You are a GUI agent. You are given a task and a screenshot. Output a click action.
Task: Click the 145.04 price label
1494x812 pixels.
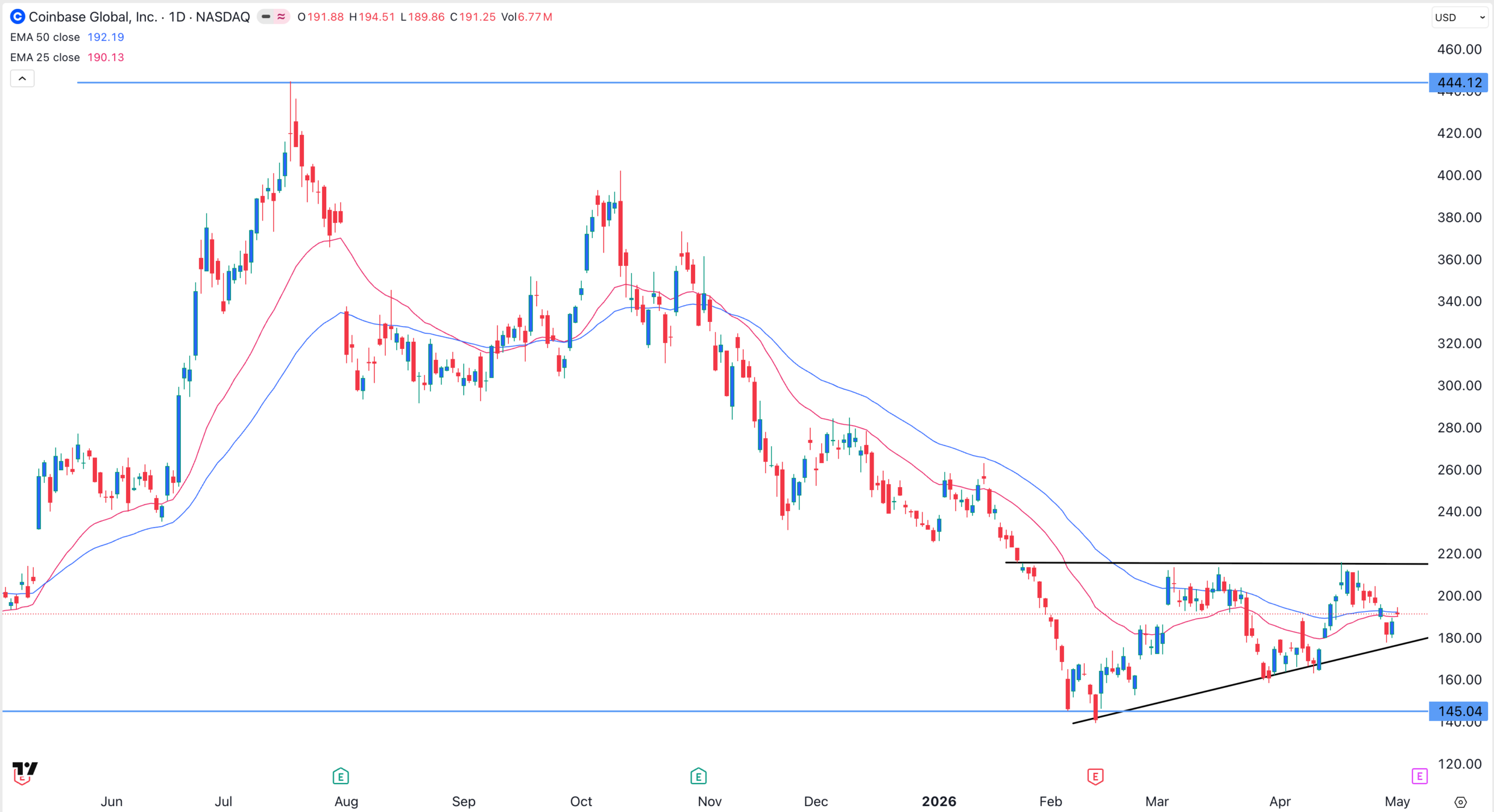tap(1458, 711)
